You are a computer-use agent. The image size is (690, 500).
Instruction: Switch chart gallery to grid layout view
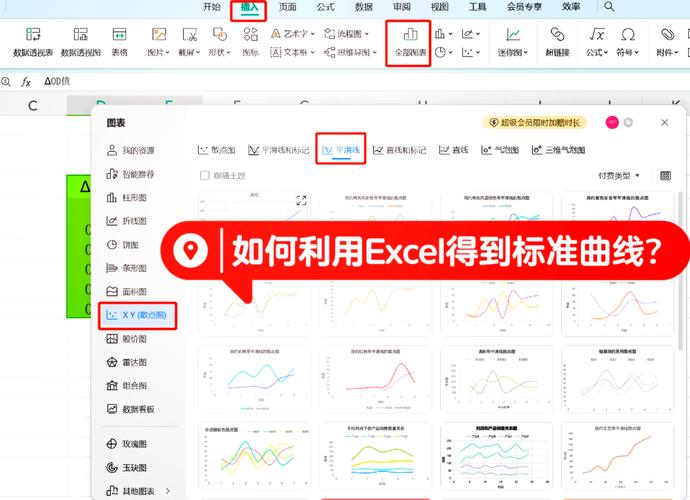[x=665, y=176]
